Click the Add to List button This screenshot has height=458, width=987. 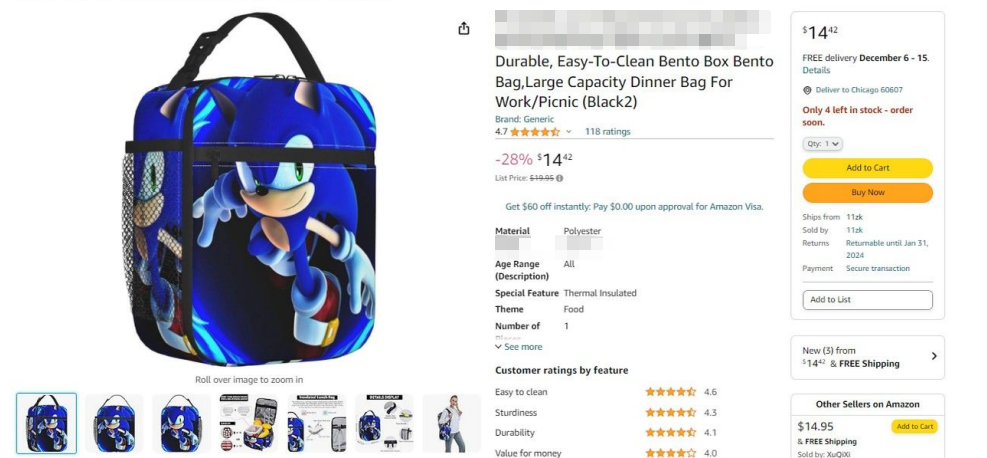(x=867, y=300)
